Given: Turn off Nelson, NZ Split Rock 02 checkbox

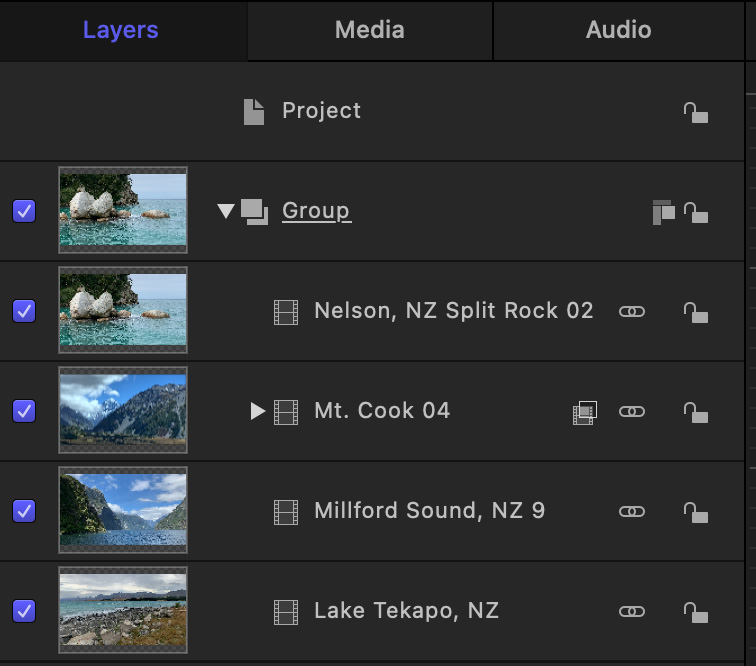Looking at the screenshot, I should (24, 311).
